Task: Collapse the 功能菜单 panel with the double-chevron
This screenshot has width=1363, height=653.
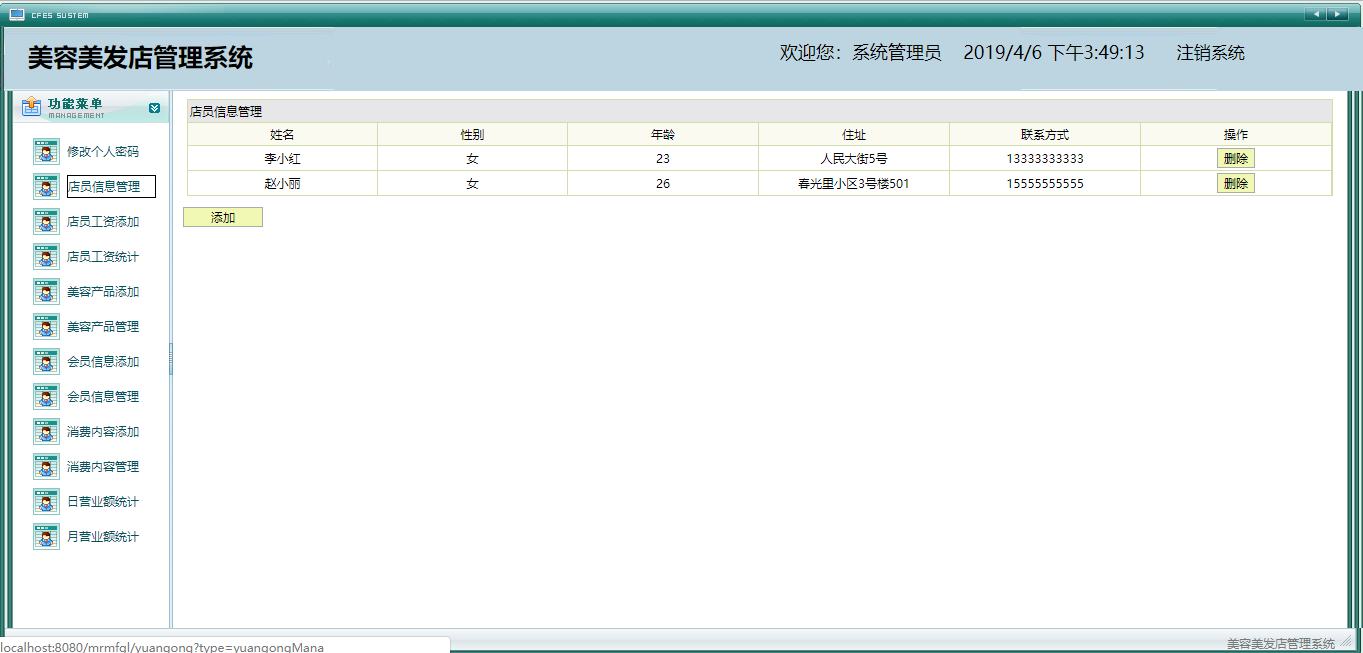Action: (x=154, y=108)
